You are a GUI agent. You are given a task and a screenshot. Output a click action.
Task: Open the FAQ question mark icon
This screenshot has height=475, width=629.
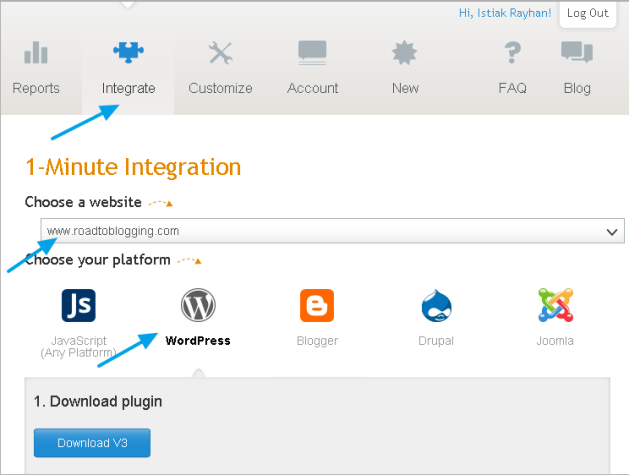point(512,53)
